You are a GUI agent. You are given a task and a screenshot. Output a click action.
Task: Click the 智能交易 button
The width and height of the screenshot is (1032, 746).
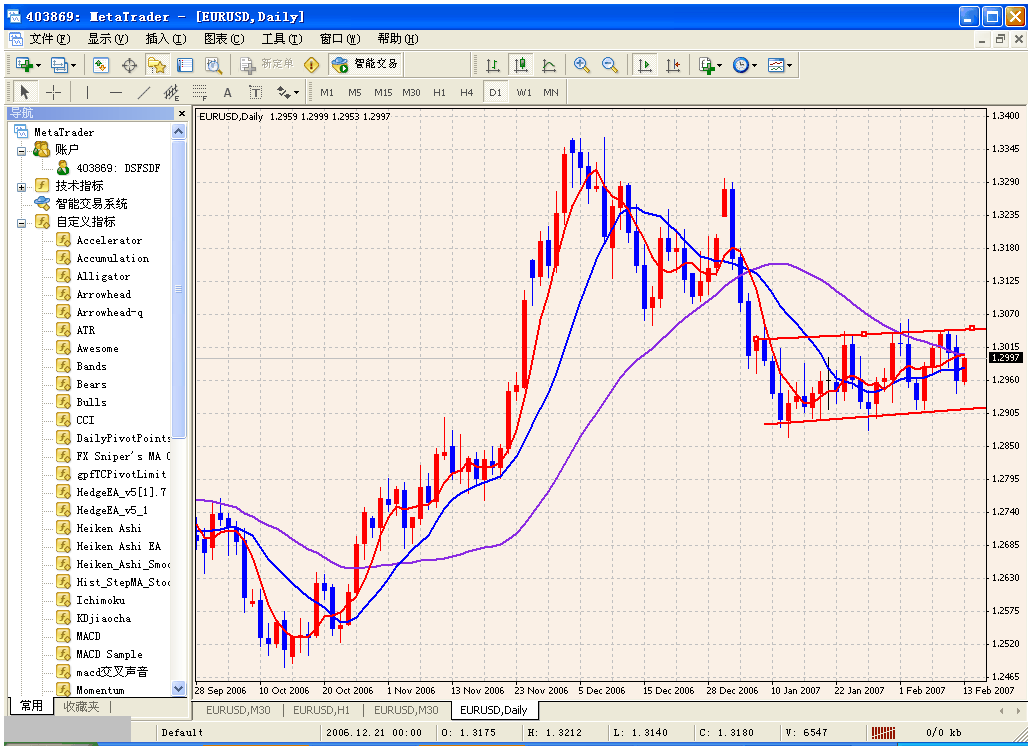pyautogui.click(x=366, y=65)
